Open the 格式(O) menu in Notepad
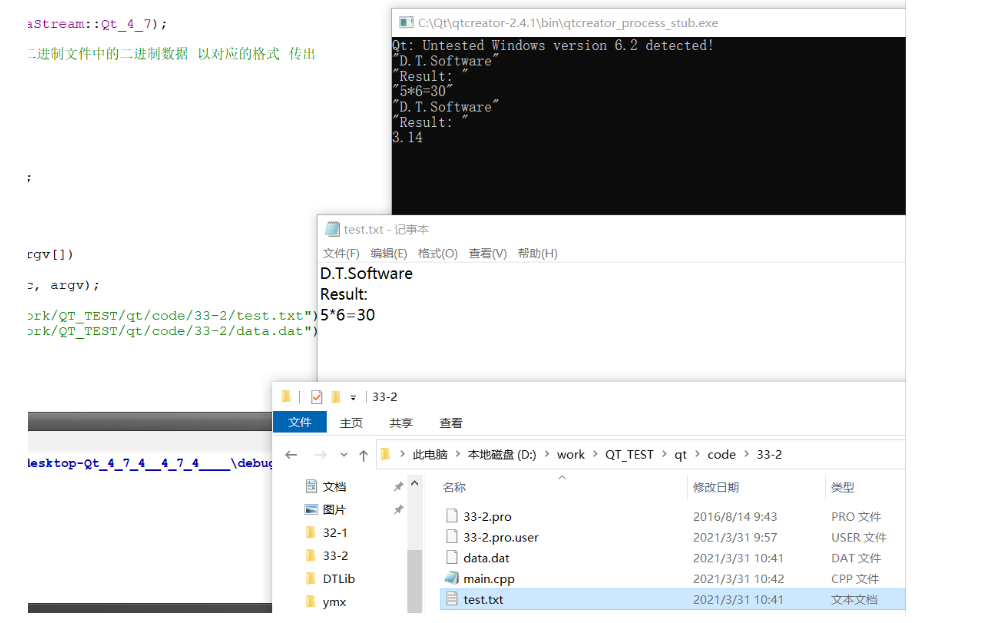 pos(438,253)
